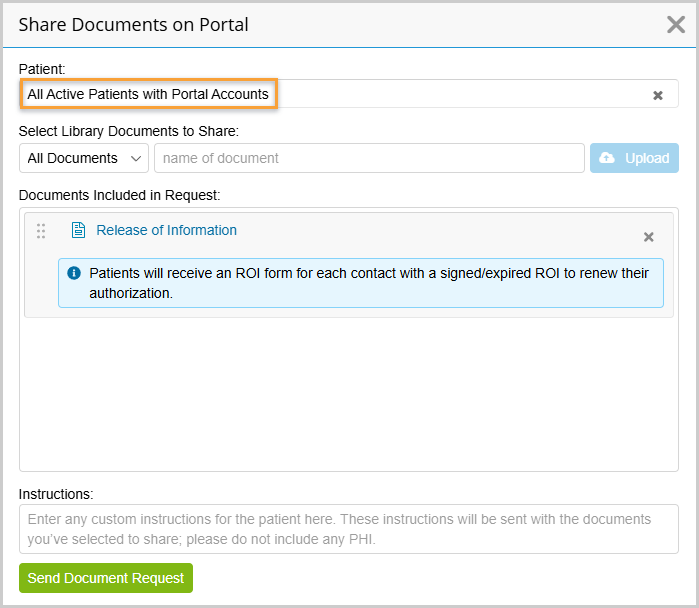Grab the drag handle for Release of Information

[41, 231]
